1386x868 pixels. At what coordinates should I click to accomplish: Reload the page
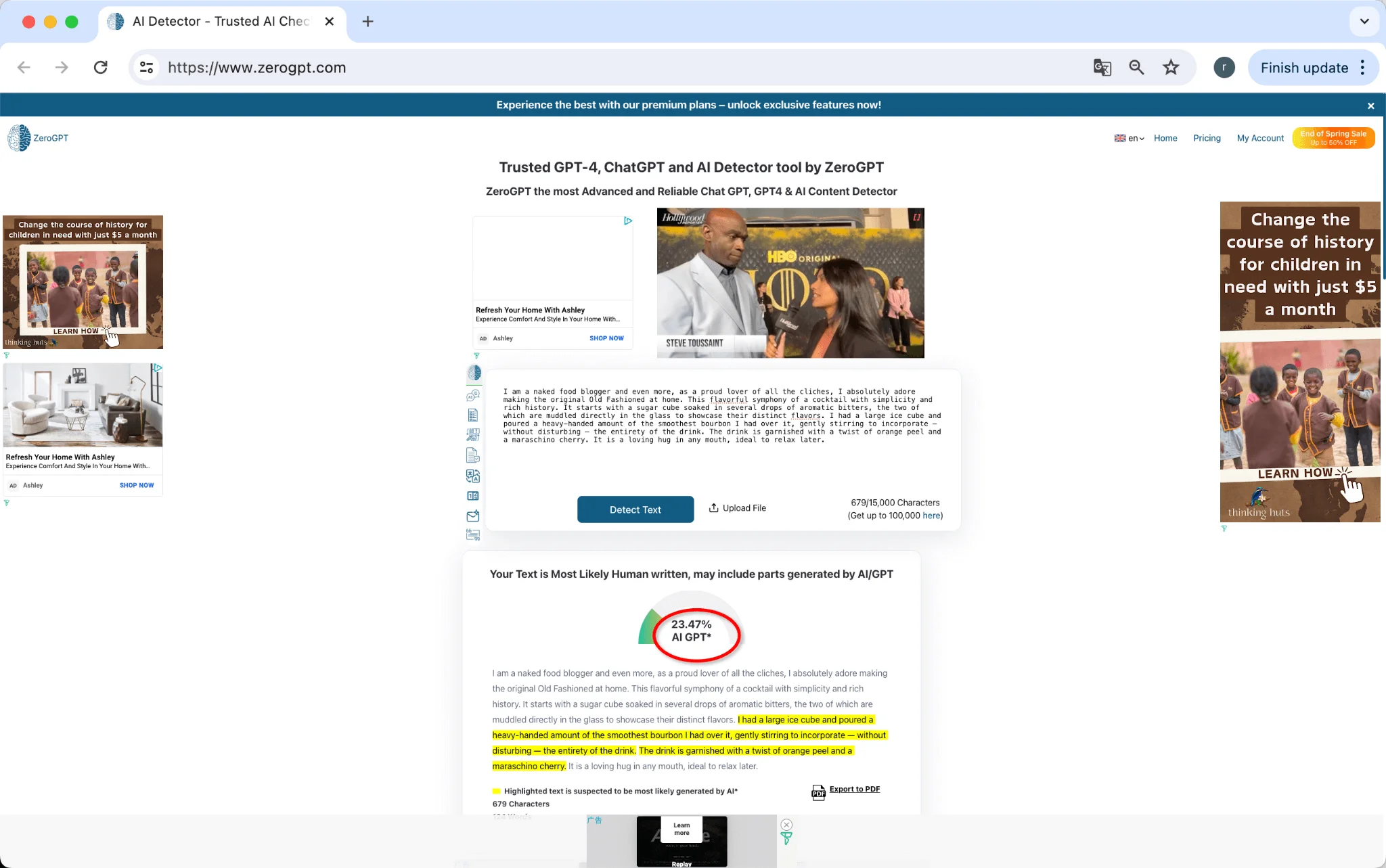[x=101, y=68]
